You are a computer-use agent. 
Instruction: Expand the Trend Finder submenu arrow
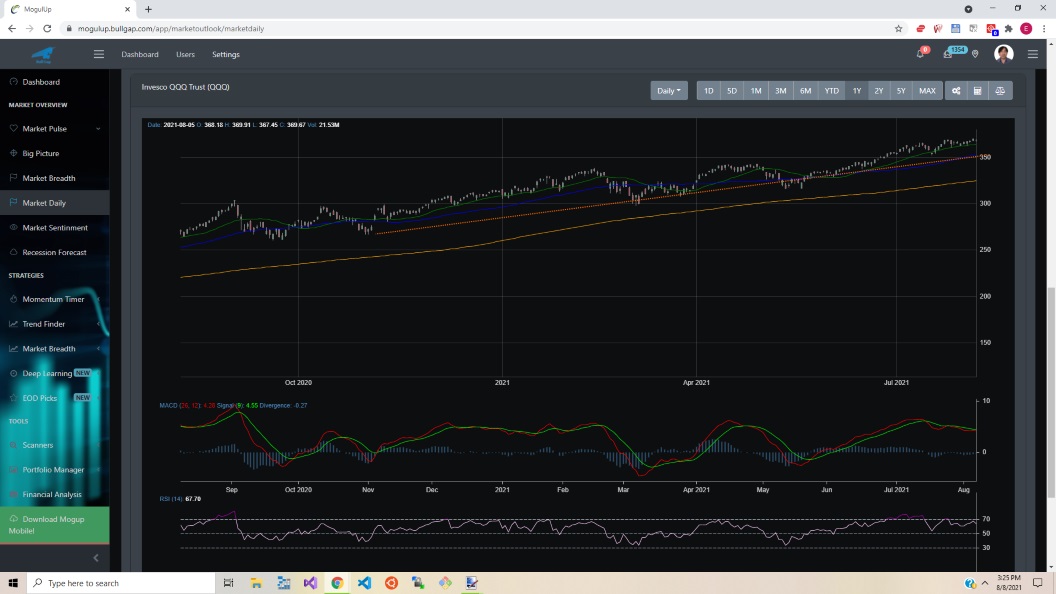coord(98,324)
